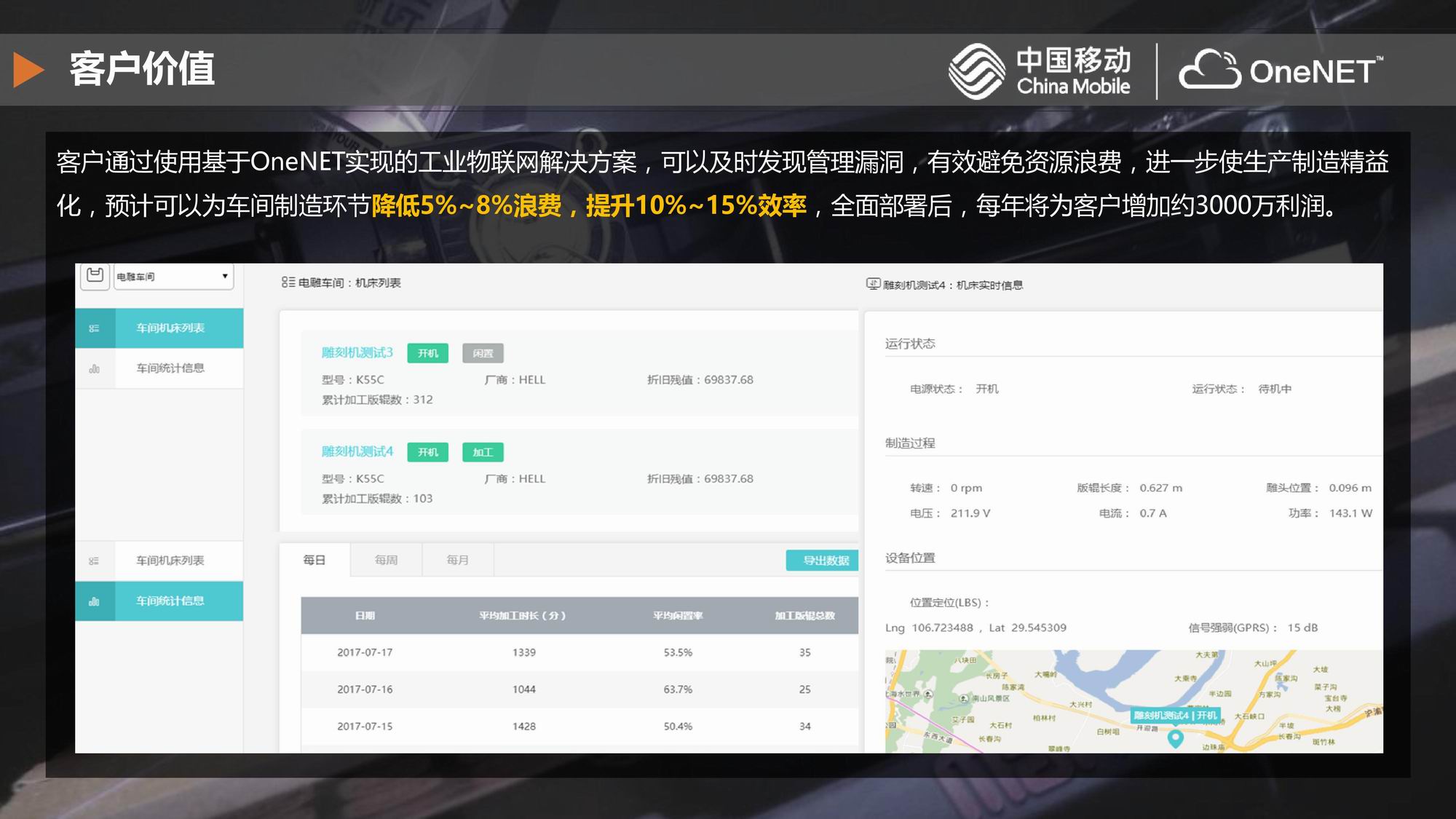Screen dimensions: 1456x819
Task: Switch to the 每月 tab
Action: pos(457,560)
